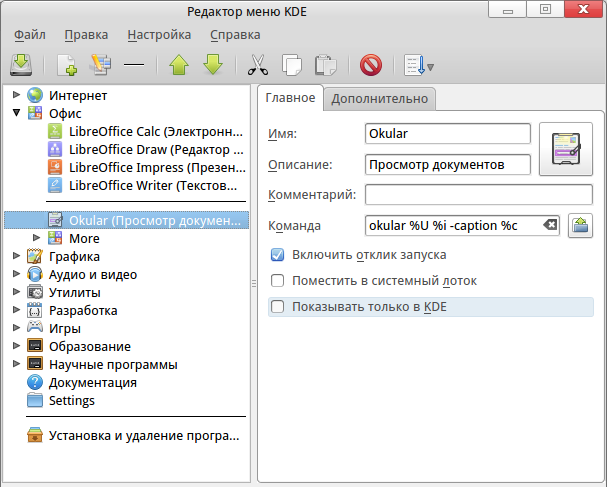Change the Okular application icon button

point(566,149)
